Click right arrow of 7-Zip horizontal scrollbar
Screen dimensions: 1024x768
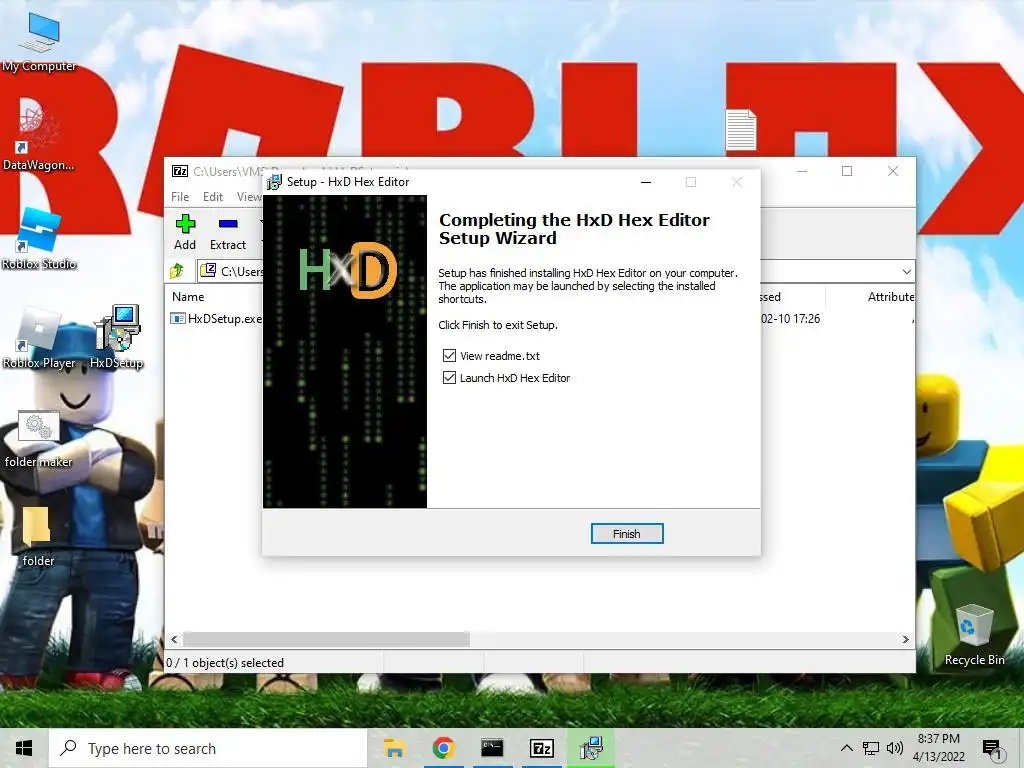(905, 639)
